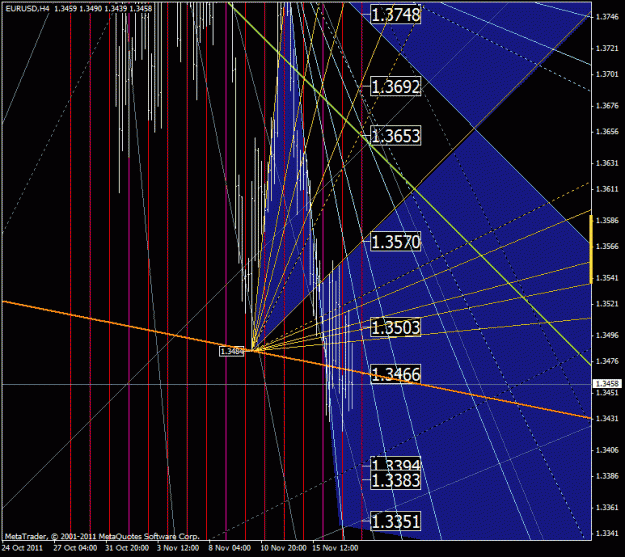Viewport: 625px width, 557px height.
Task: Select the 1.3692 price level label
Action: tap(395, 87)
